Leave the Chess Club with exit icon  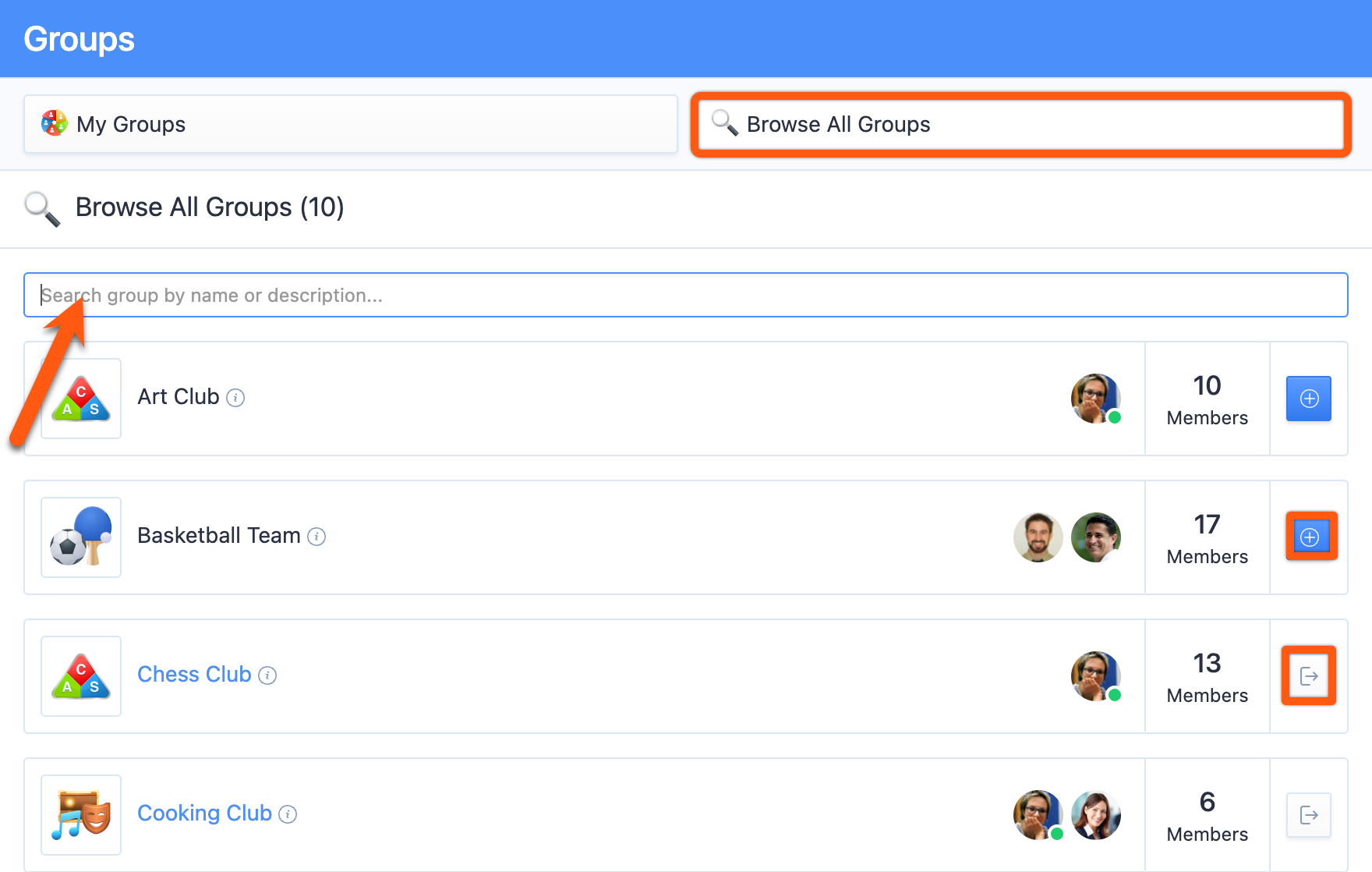[x=1309, y=676]
